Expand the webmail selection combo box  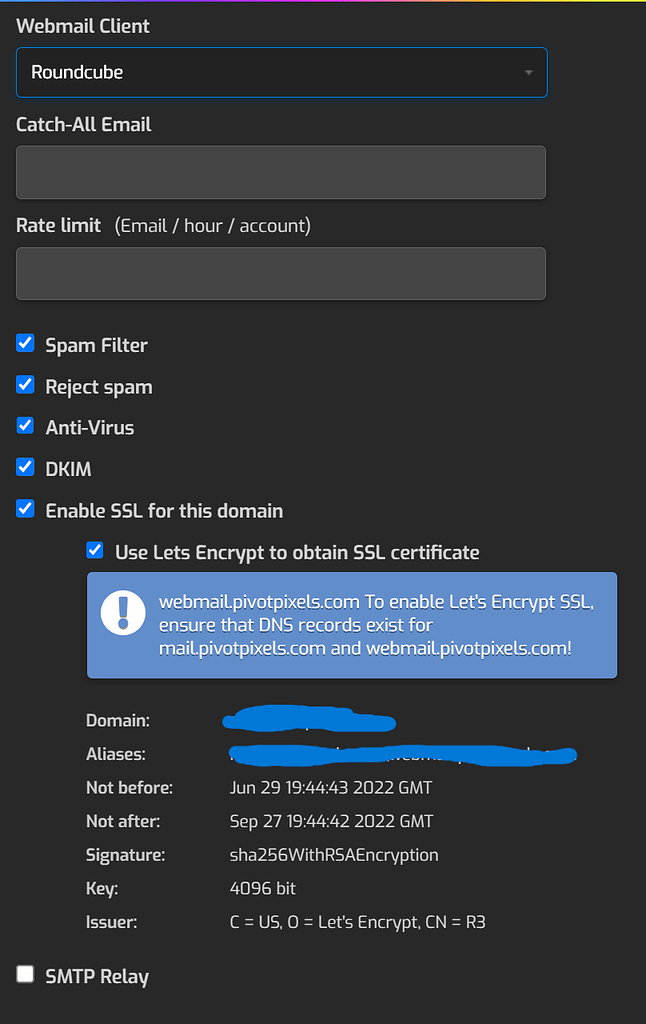(280, 72)
